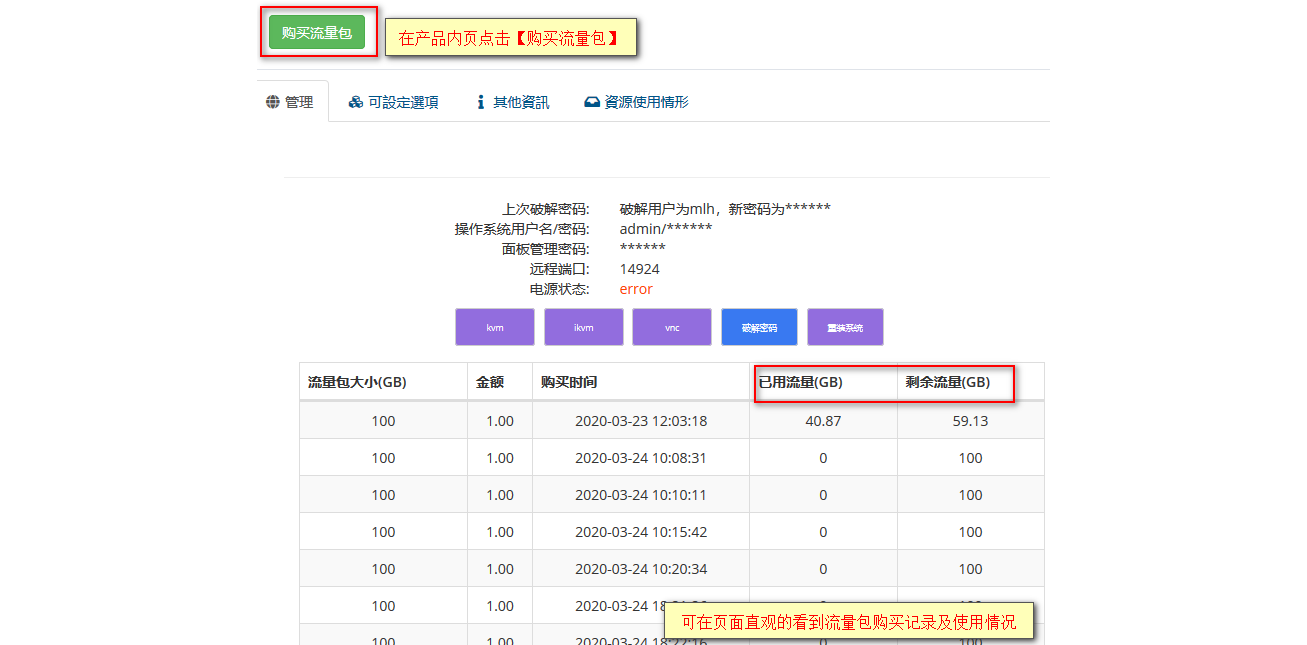Click the 操作系统用户名/密码 label
Screen dimensions: 1307x645
522,229
